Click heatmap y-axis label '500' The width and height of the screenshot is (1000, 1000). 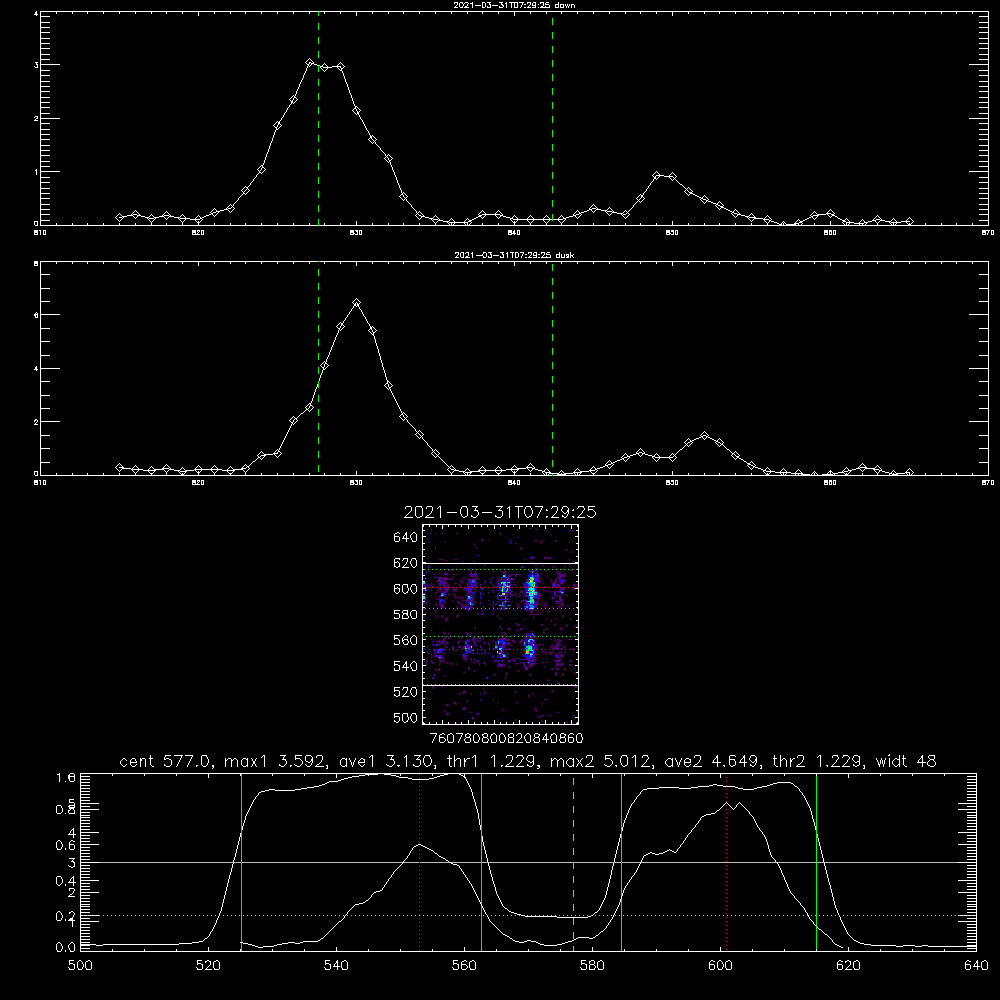(406, 717)
